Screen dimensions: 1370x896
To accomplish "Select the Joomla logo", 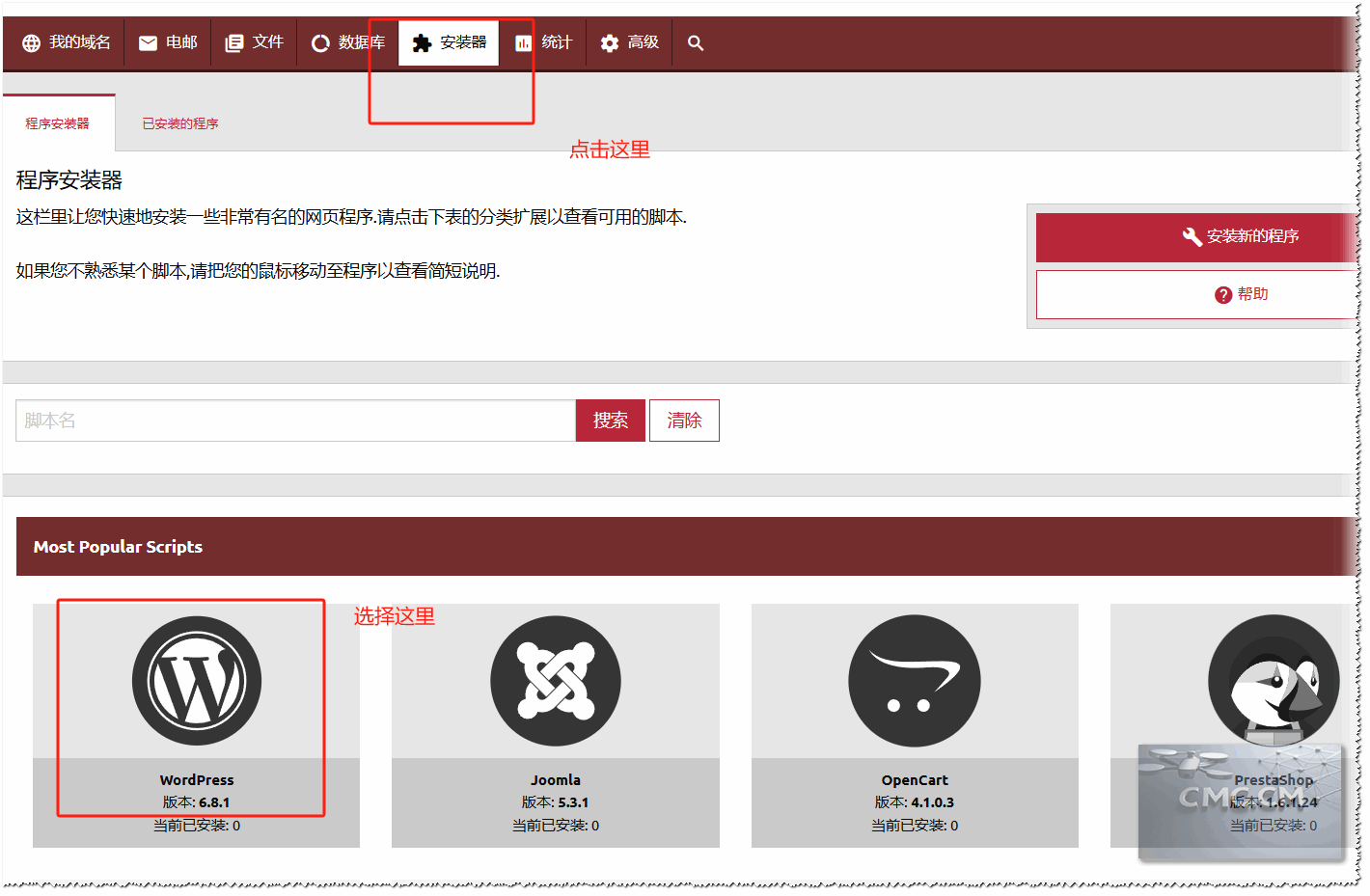I will [x=556, y=681].
